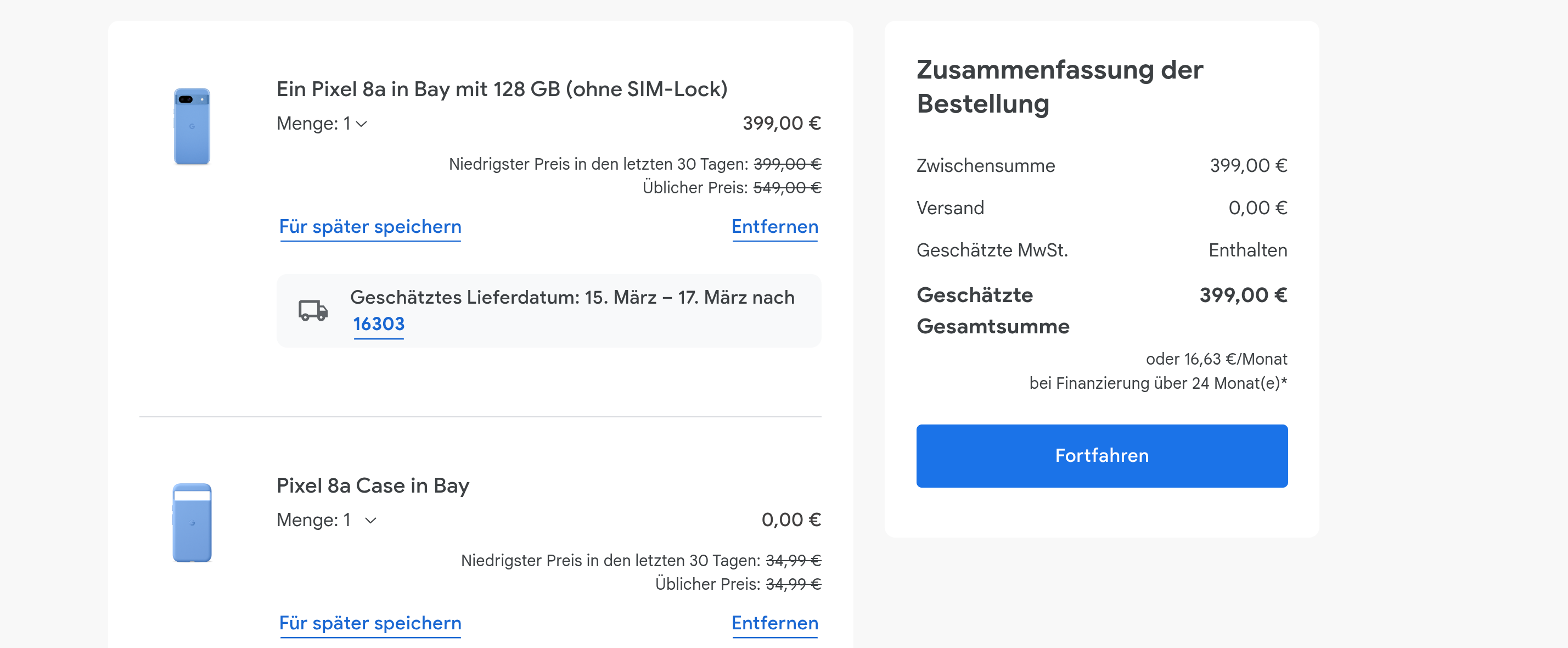The height and width of the screenshot is (648, 1568).
Task: Save the Pixel 8a Case for later
Action: [x=370, y=623]
